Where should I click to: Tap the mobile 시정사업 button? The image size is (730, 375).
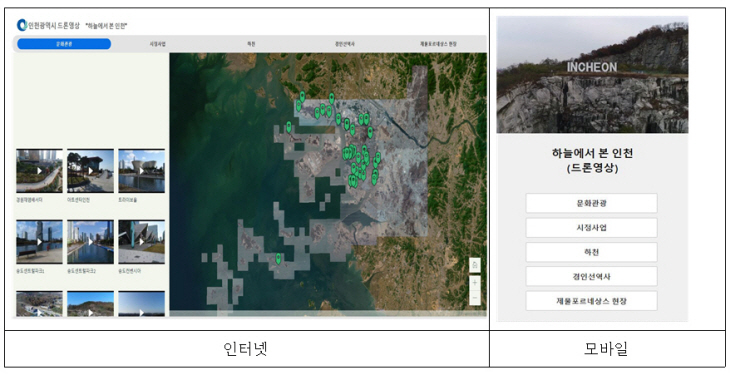coord(591,228)
